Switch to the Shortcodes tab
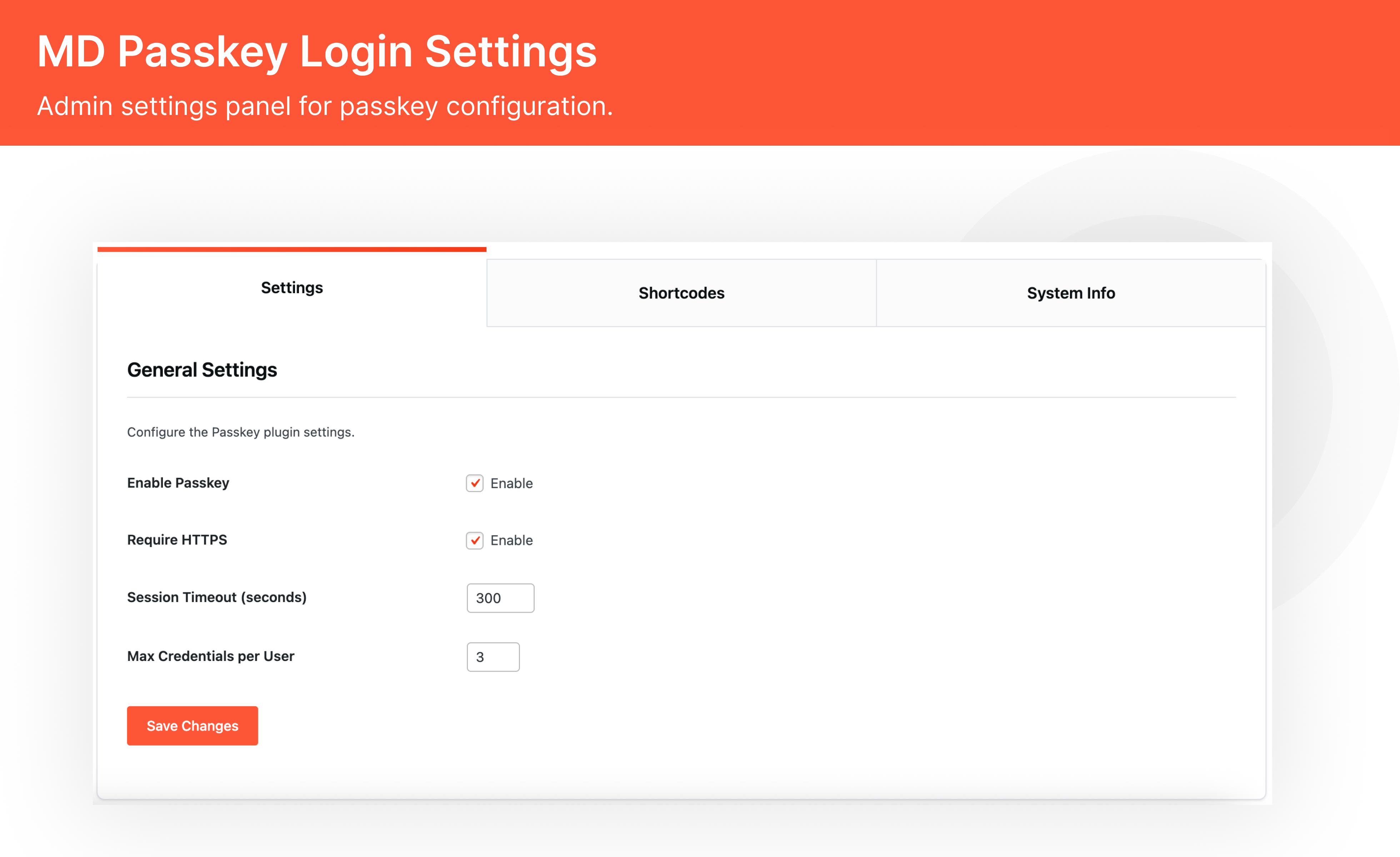The height and width of the screenshot is (857, 1400). (681, 293)
